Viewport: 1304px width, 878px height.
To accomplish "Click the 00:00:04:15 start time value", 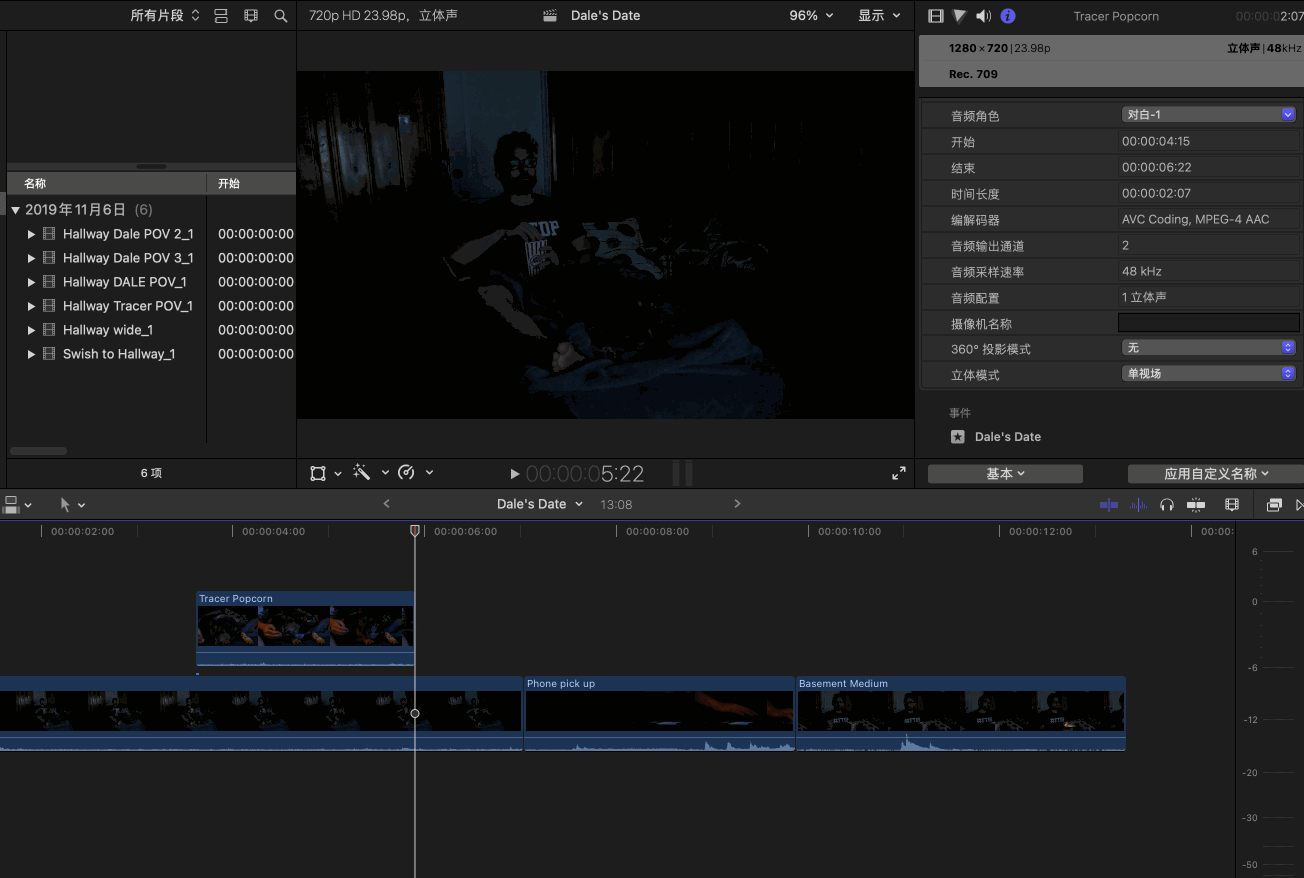I will point(1156,142).
